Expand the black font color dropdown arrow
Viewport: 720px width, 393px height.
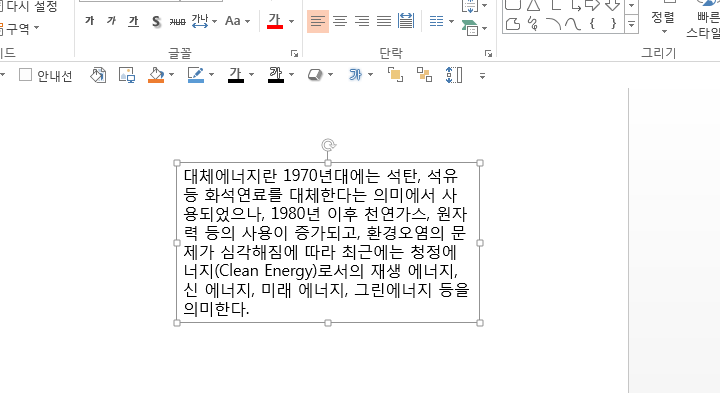point(252,74)
